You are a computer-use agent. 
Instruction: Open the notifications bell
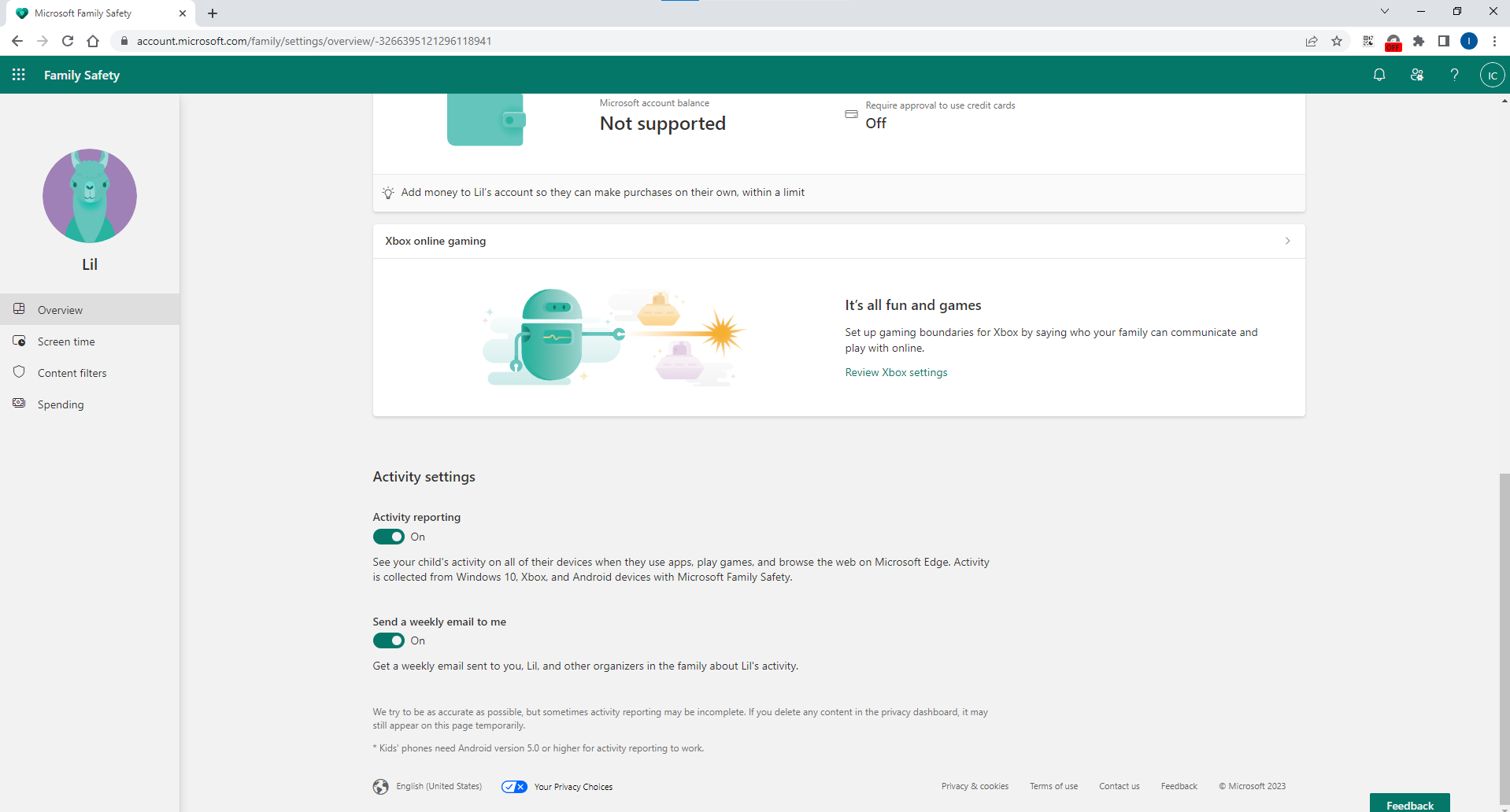1379,75
